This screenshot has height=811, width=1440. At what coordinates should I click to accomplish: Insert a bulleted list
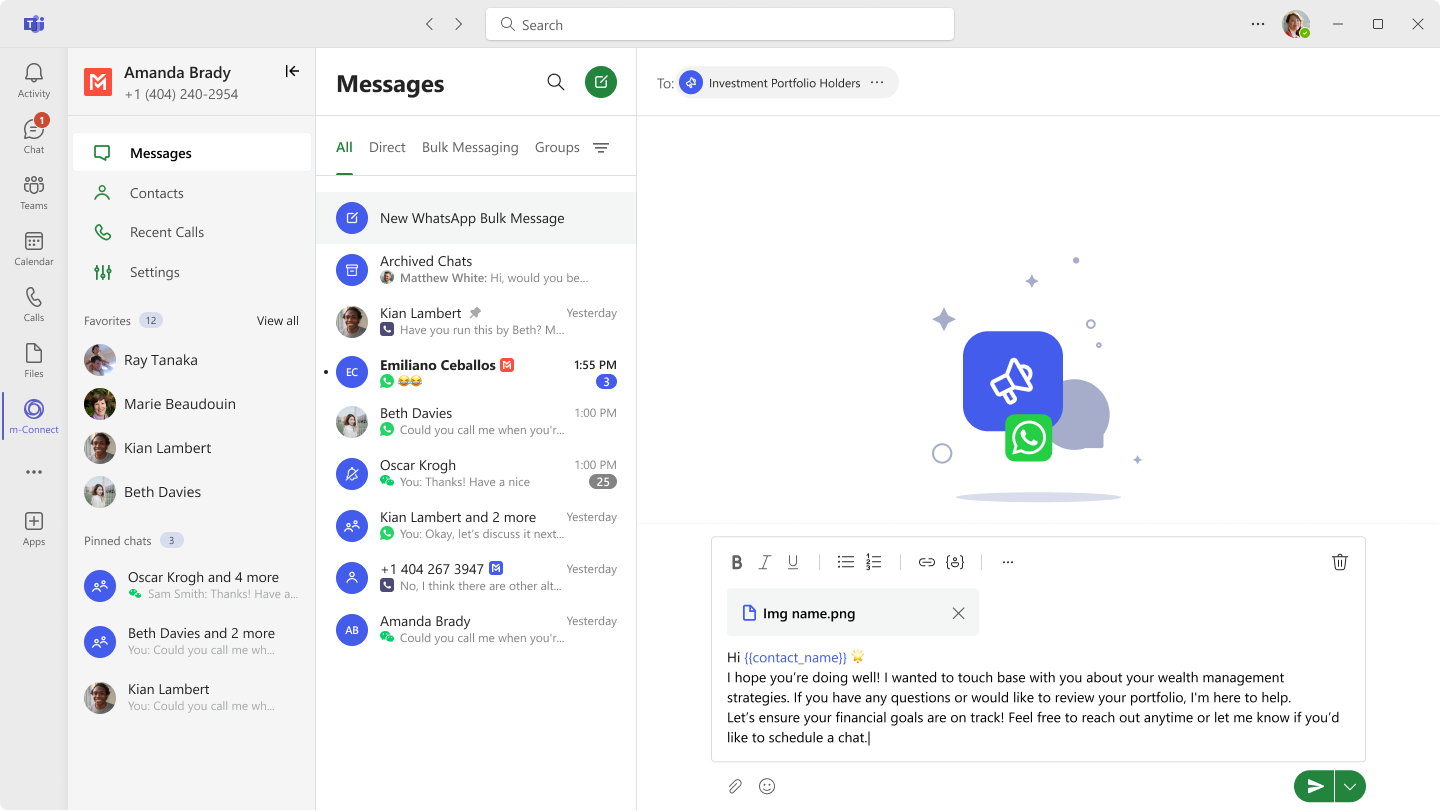coord(846,562)
